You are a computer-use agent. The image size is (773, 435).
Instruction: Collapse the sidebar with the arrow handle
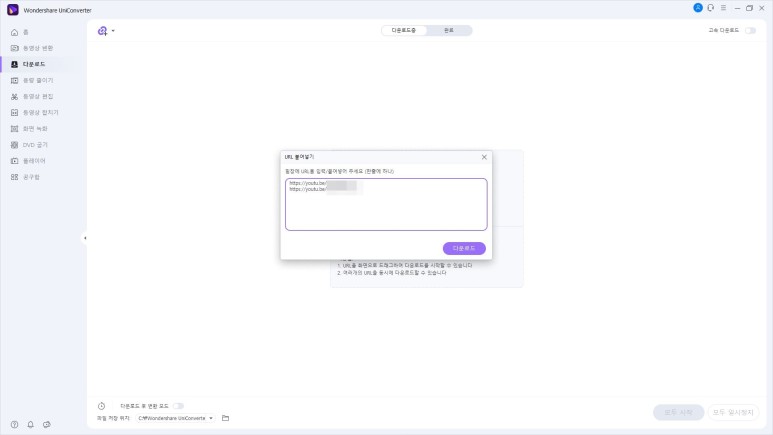(x=85, y=238)
